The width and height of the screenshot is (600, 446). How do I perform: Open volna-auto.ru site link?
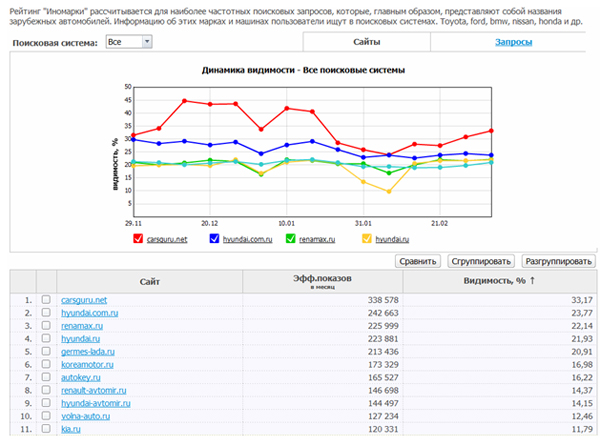coord(85,417)
